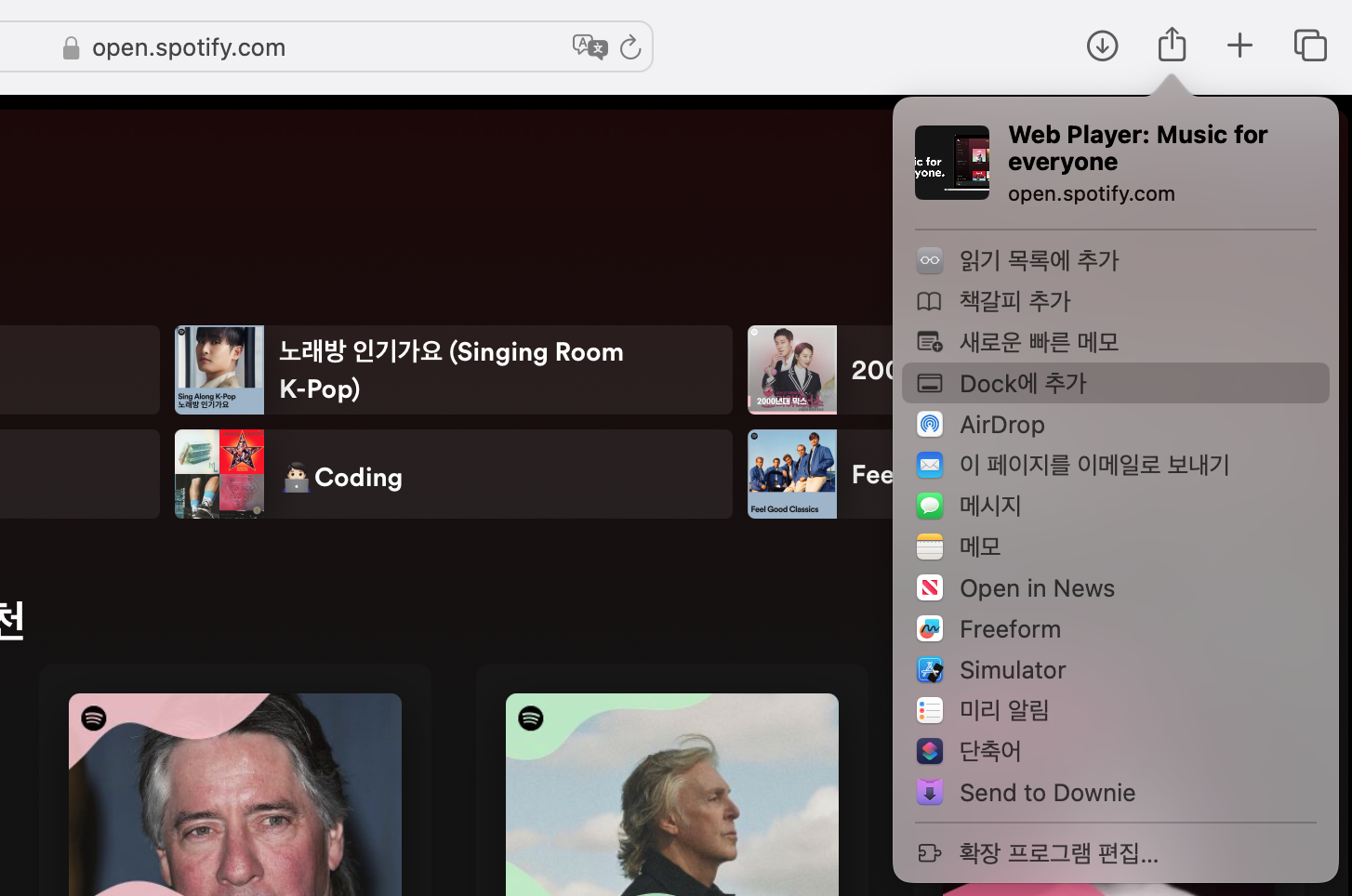Reload the open.spotify.com page

pos(630,46)
